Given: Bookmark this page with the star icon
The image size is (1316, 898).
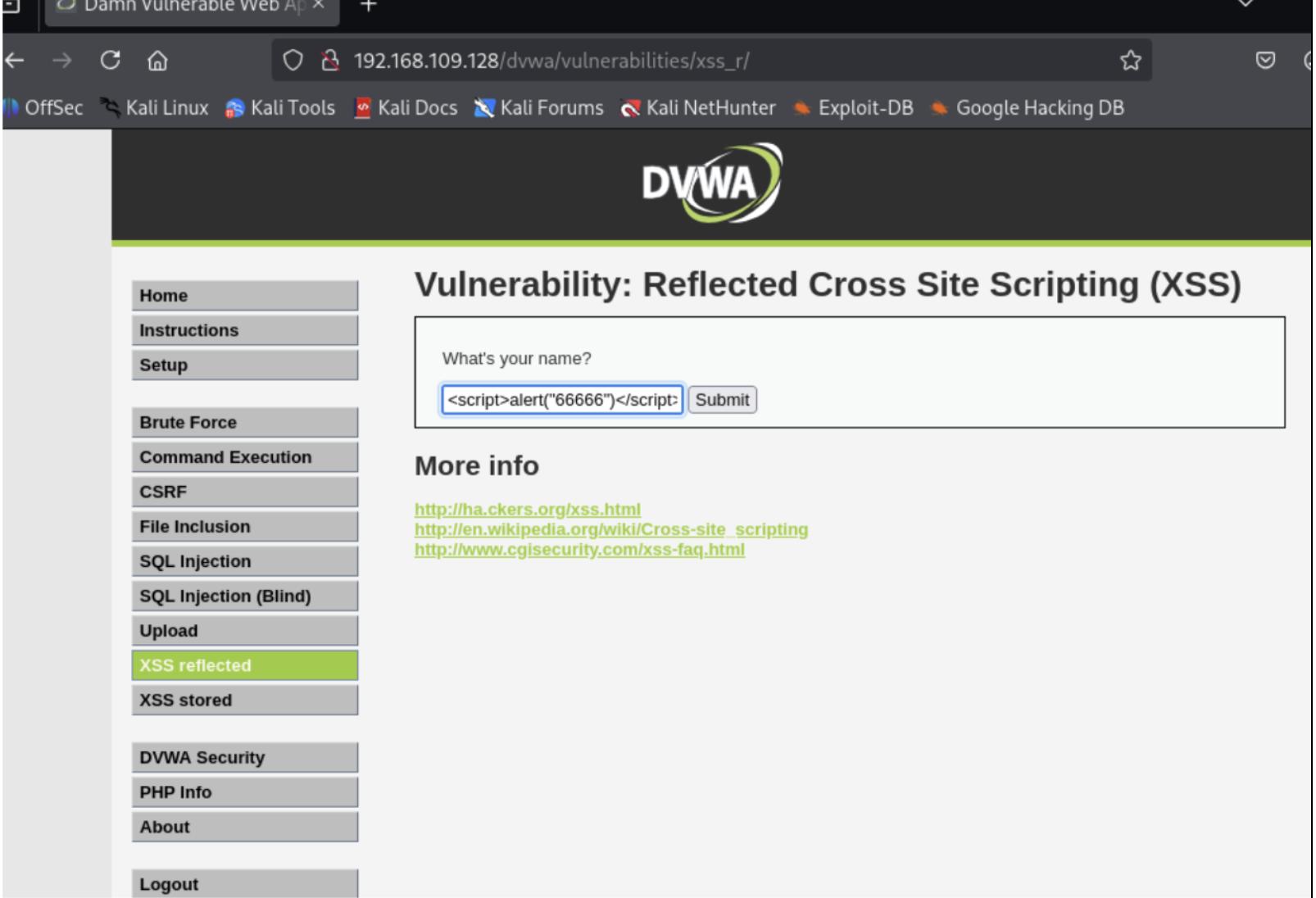Looking at the screenshot, I should click(1131, 60).
